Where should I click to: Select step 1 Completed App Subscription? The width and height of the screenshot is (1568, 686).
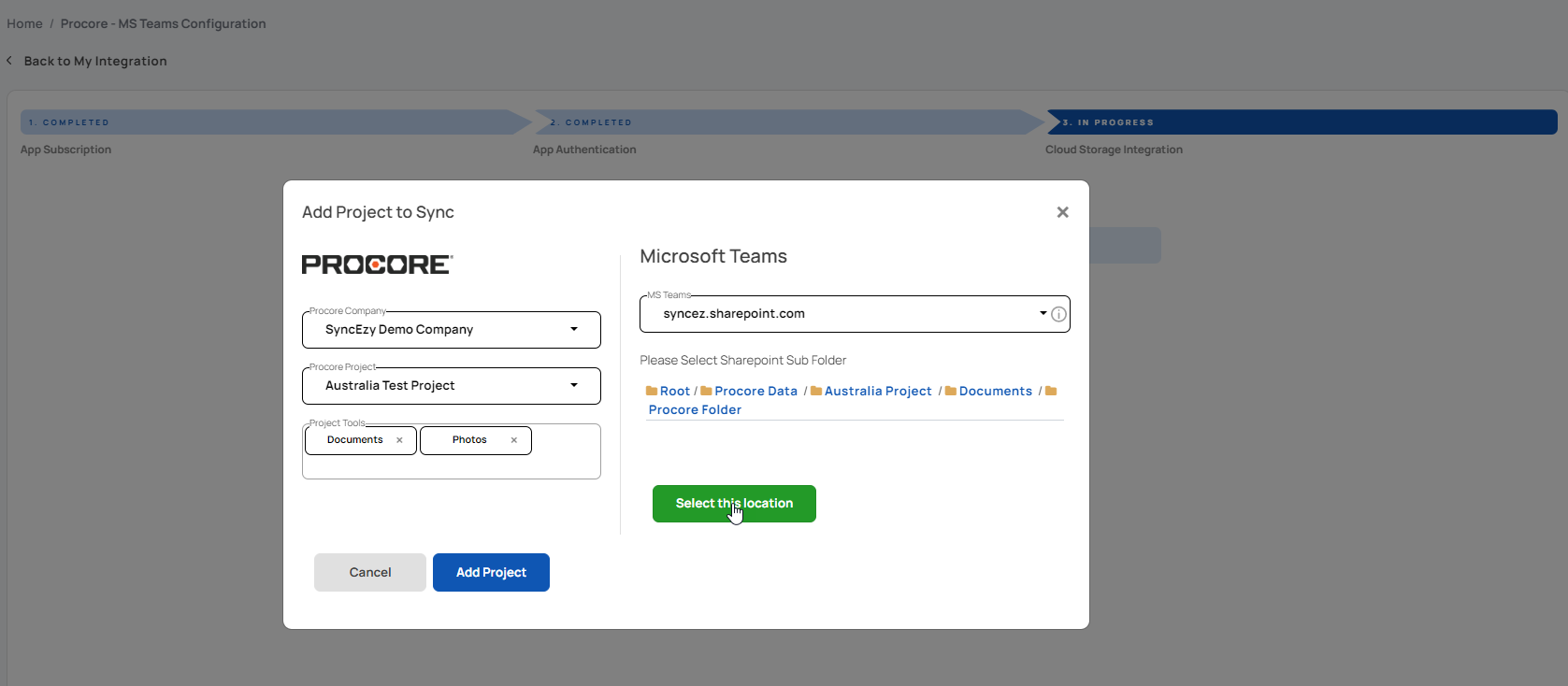[277, 122]
